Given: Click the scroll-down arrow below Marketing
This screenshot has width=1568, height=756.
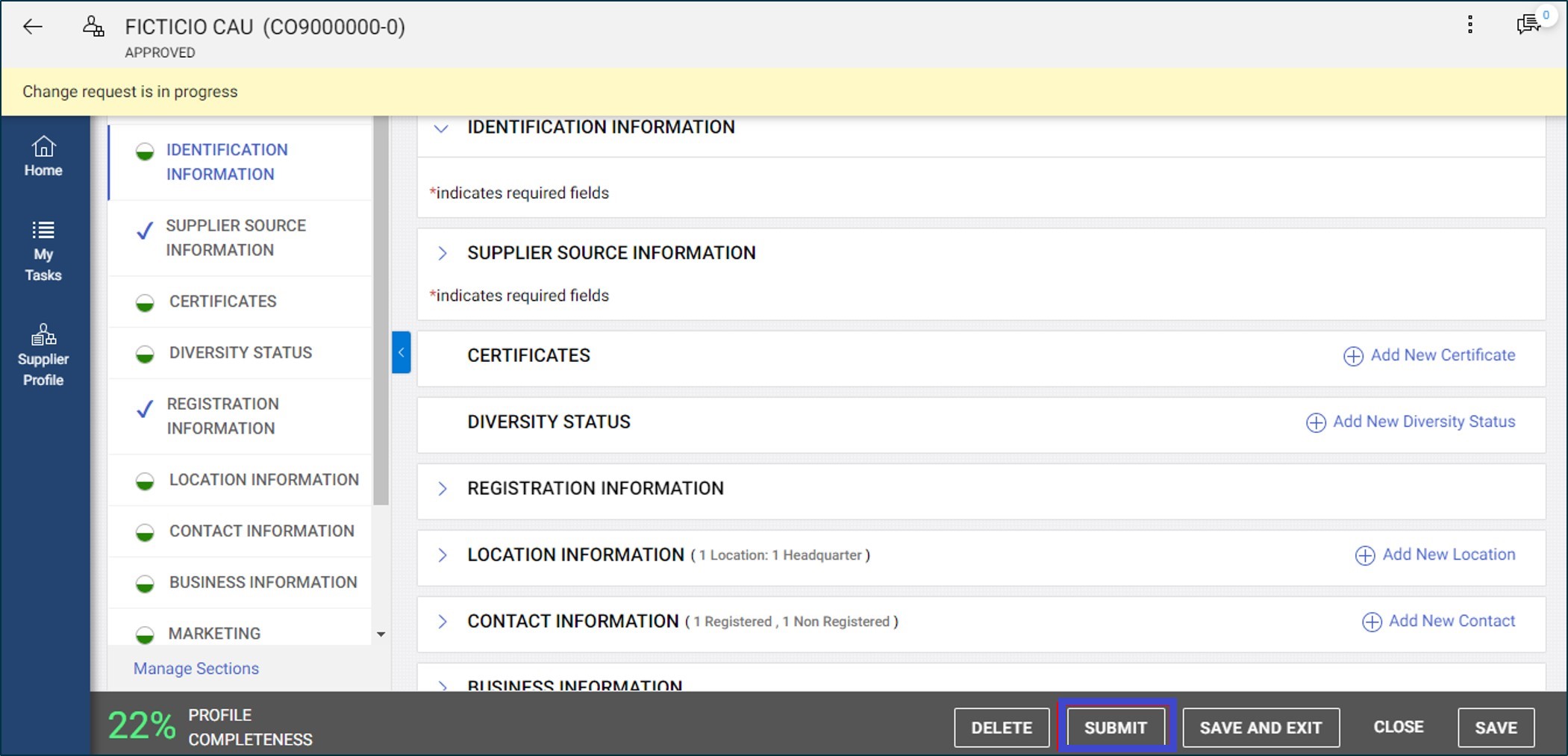Looking at the screenshot, I should pyautogui.click(x=382, y=634).
